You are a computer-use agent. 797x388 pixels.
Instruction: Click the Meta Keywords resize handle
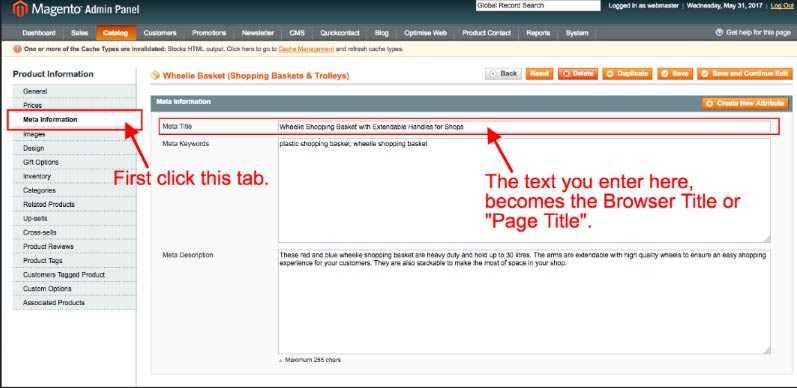click(767, 239)
